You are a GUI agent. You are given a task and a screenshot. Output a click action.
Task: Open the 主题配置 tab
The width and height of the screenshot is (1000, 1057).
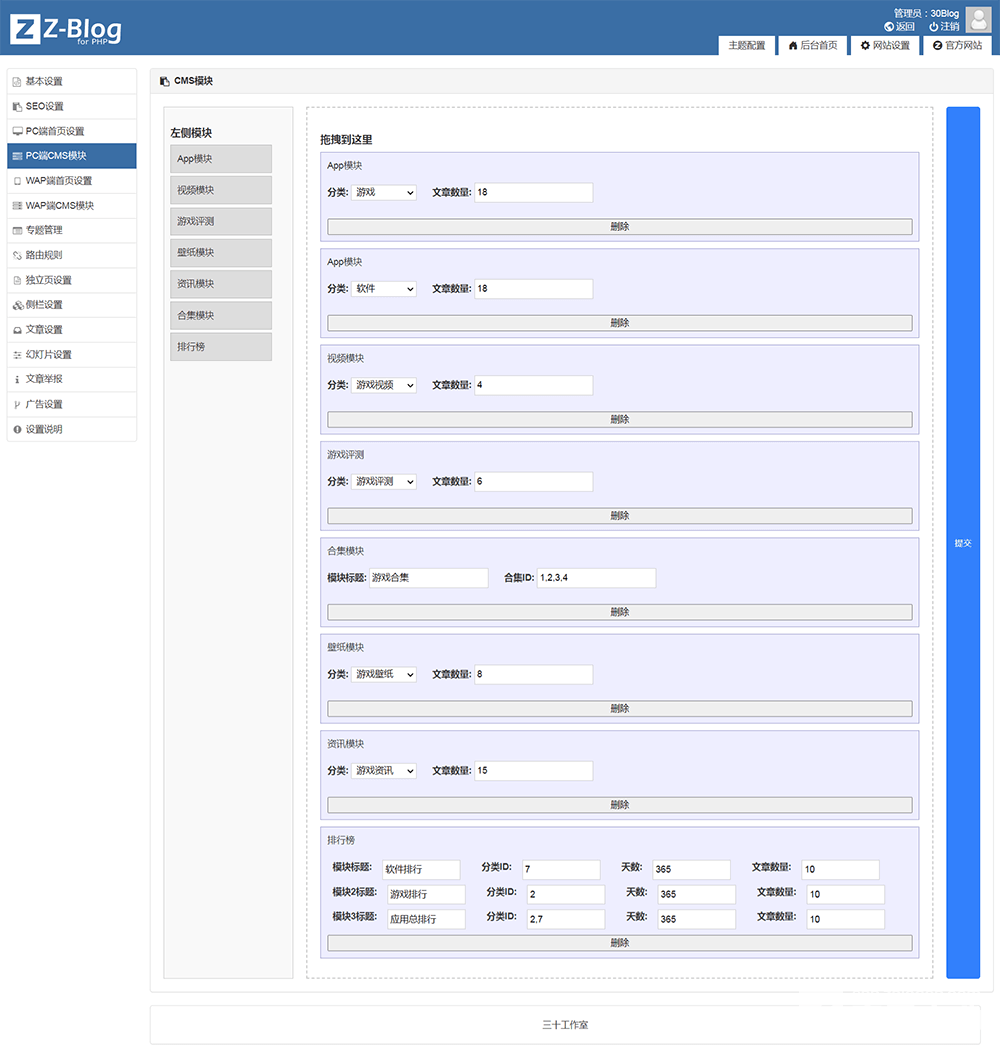click(x=746, y=45)
